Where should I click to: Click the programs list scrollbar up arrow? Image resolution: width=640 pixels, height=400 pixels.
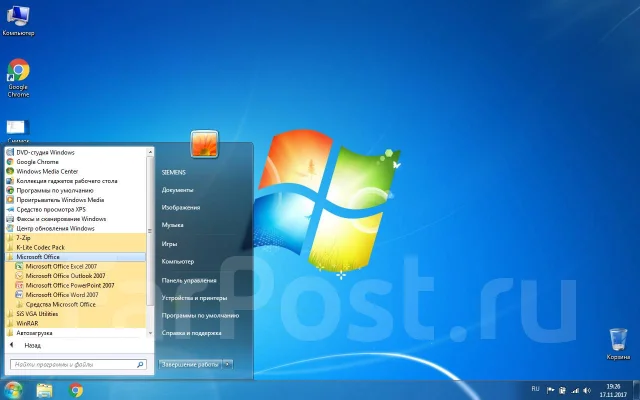150,152
